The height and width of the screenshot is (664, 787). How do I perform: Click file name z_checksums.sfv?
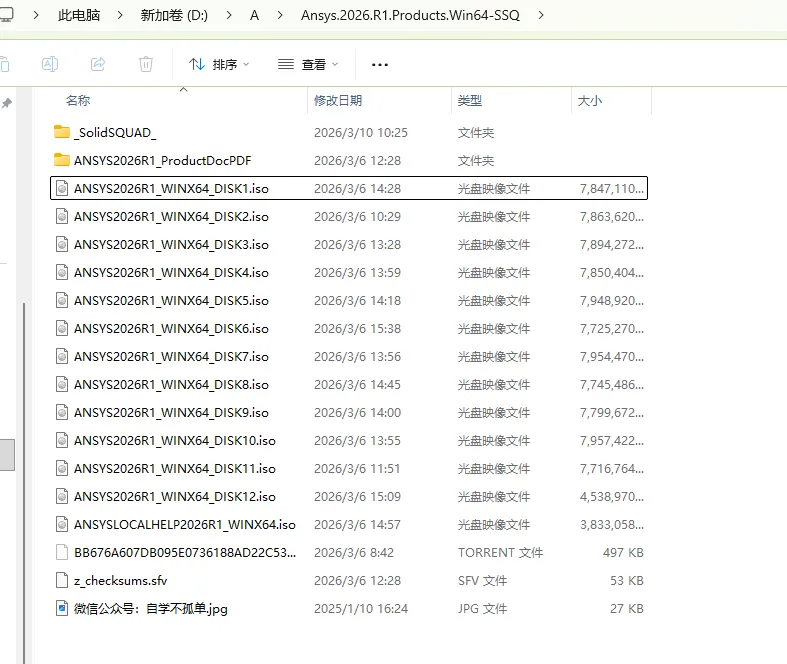tap(120, 581)
